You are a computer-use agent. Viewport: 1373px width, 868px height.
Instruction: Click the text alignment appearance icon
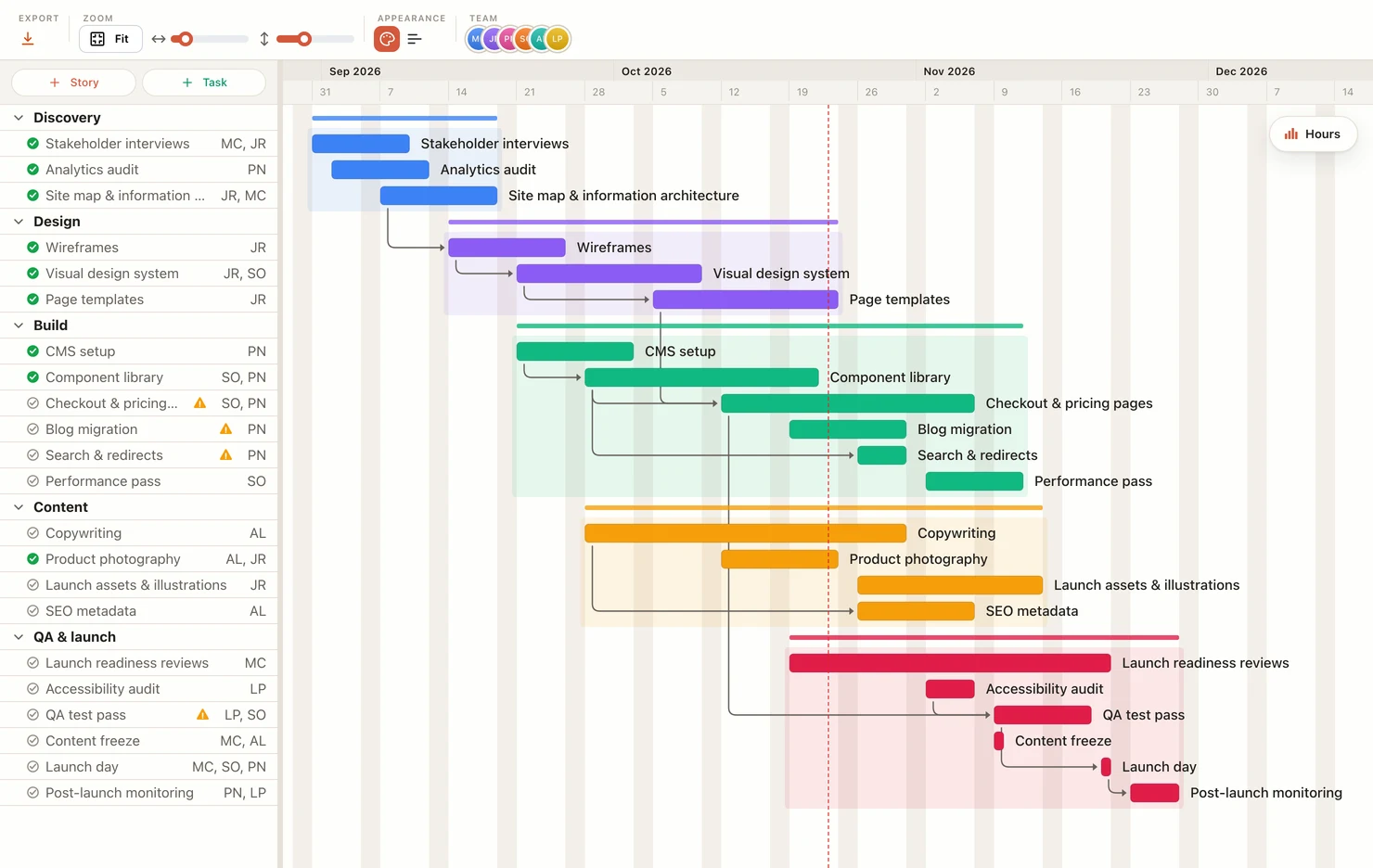point(415,39)
